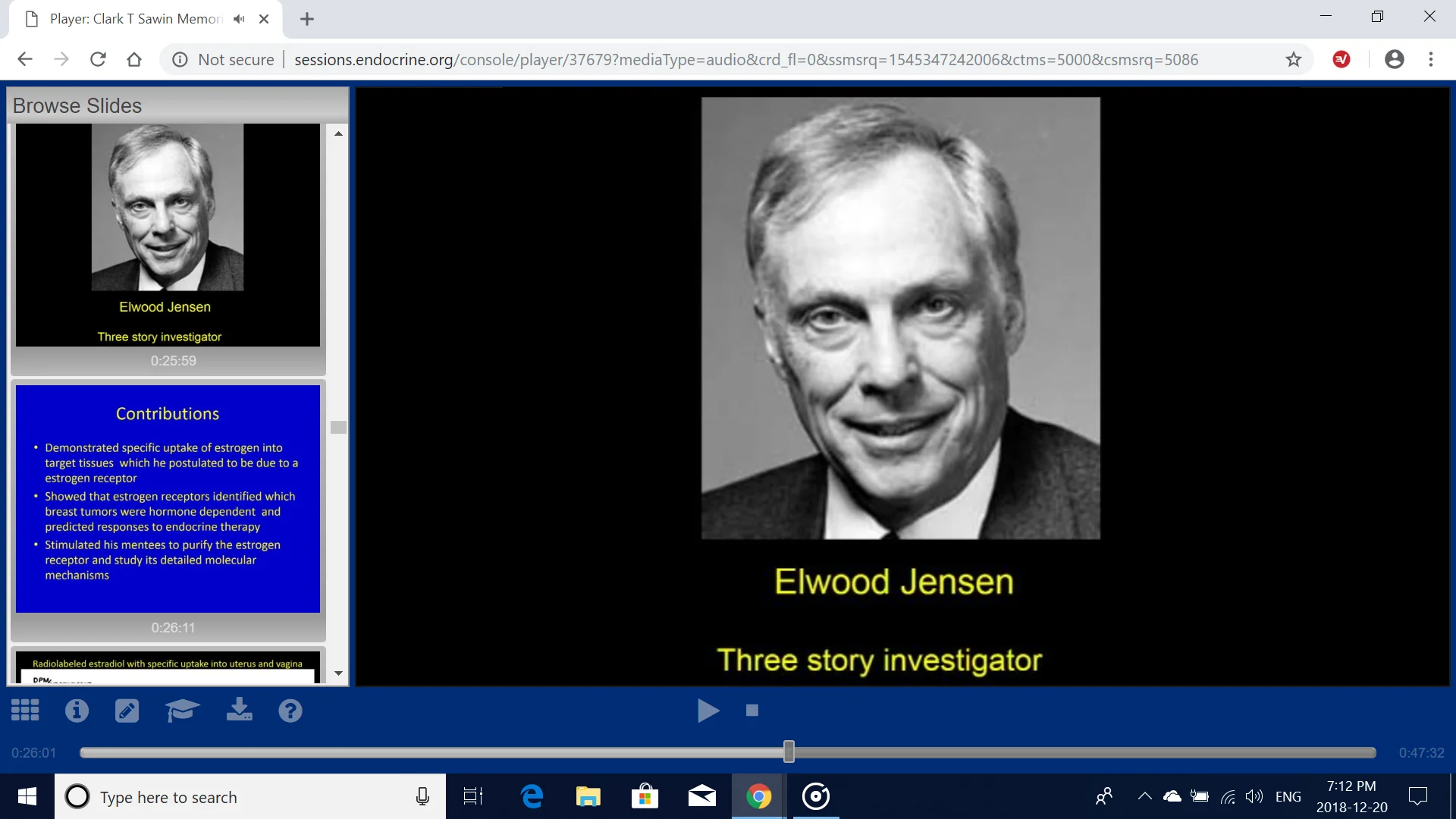The height and width of the screenshot is (819, 1456).
Task: Mute the tab via speaker icon
Action: [239, 19]
